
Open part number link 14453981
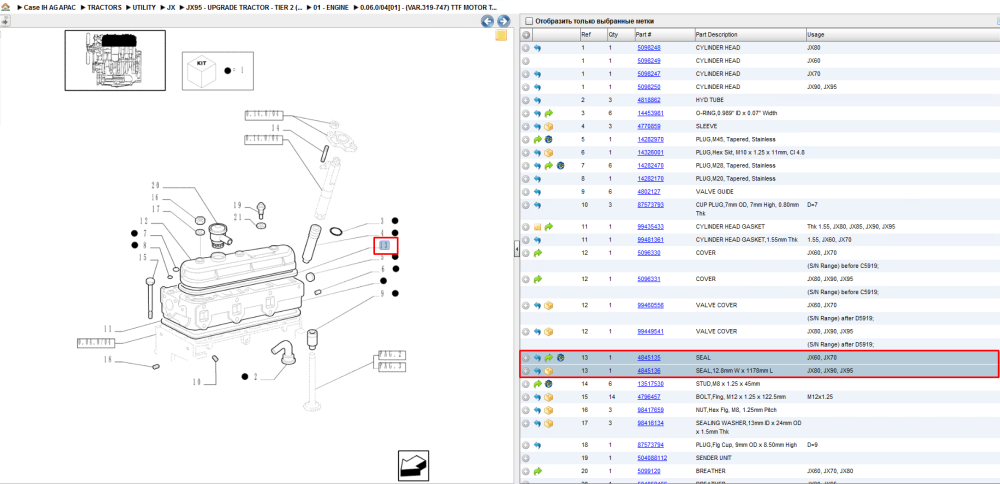(x=651, y=114)
